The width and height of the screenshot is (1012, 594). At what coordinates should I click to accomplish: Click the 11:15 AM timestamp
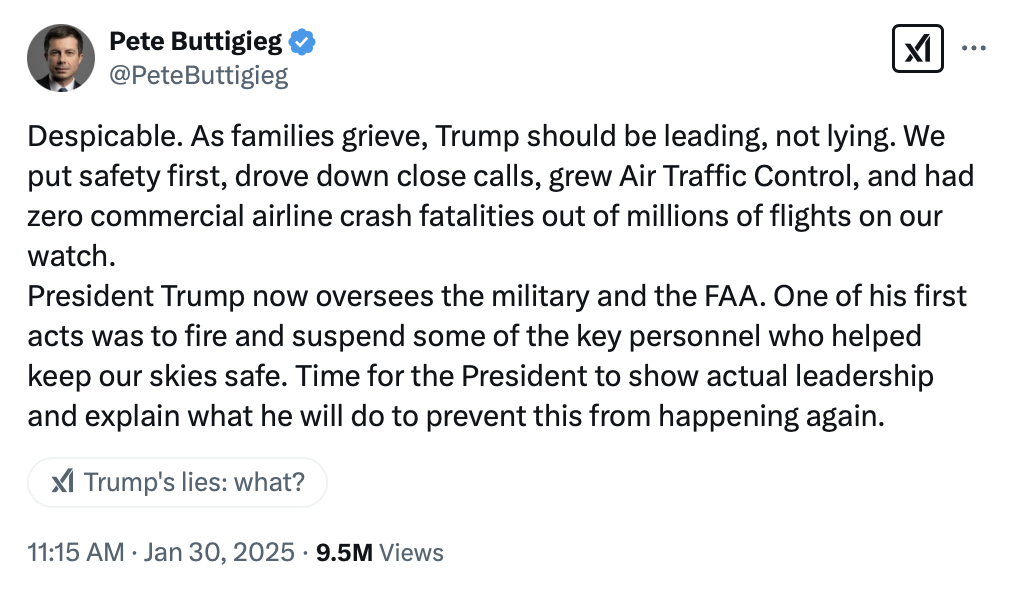point(76,552)
